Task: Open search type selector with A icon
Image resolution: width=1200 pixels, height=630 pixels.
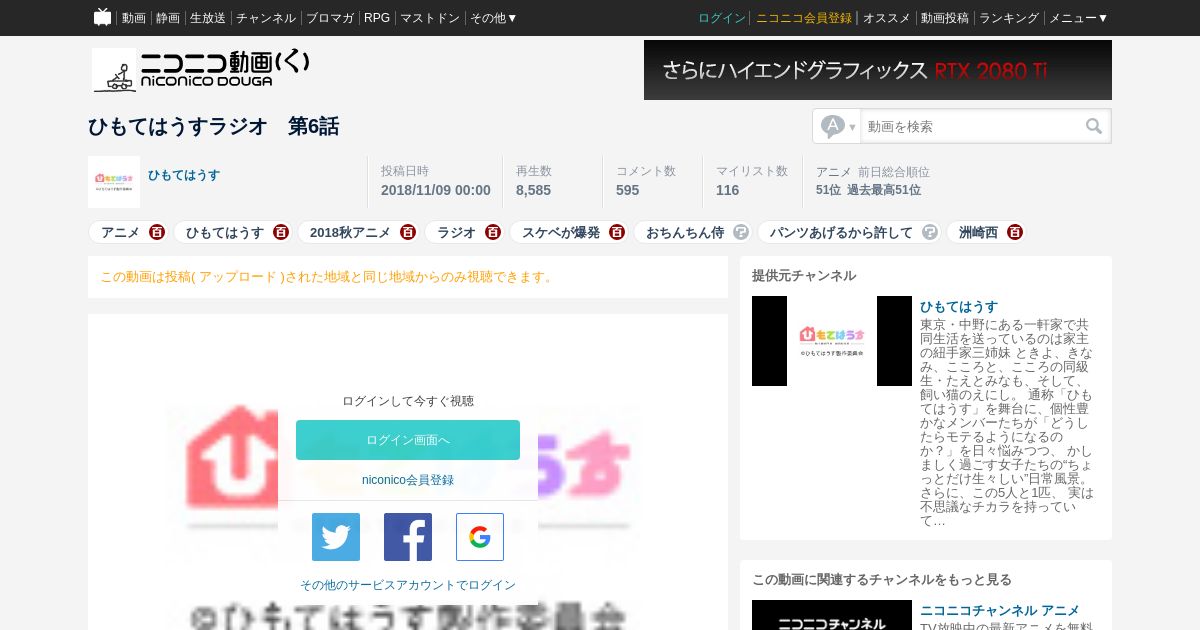Action: (x=837, y=126)
